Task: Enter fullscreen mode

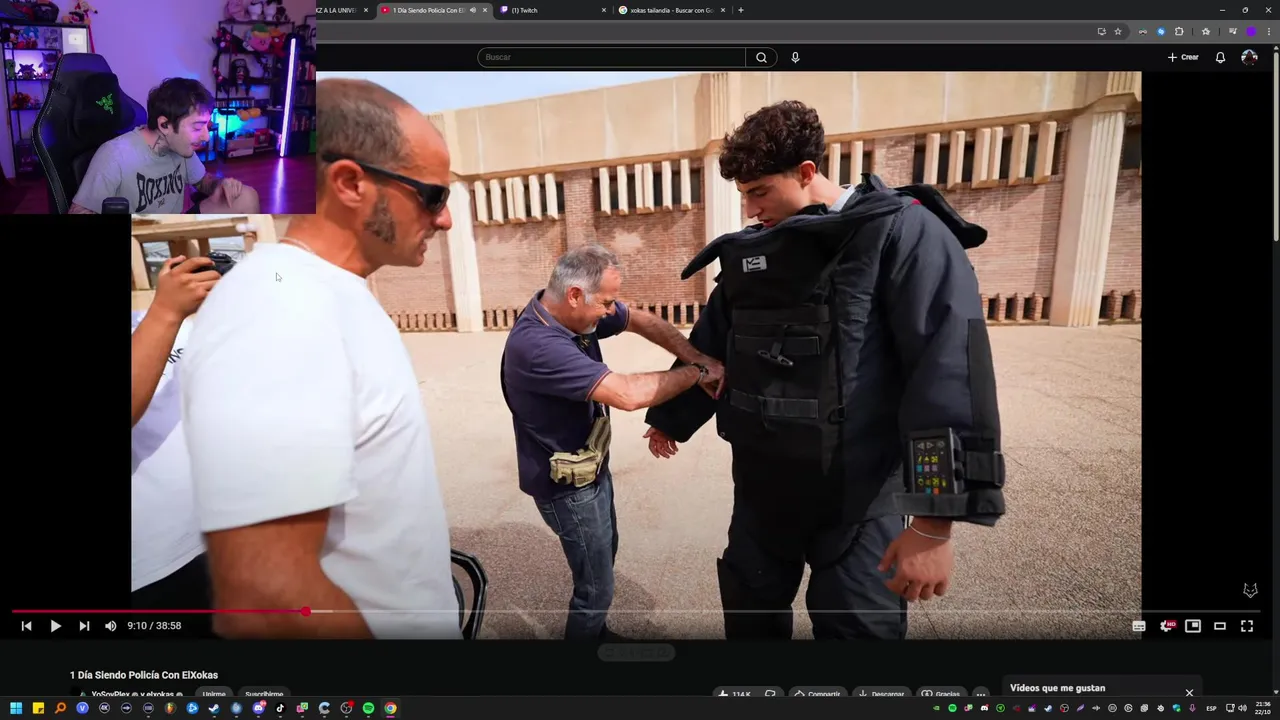Action: [1247, 626]
